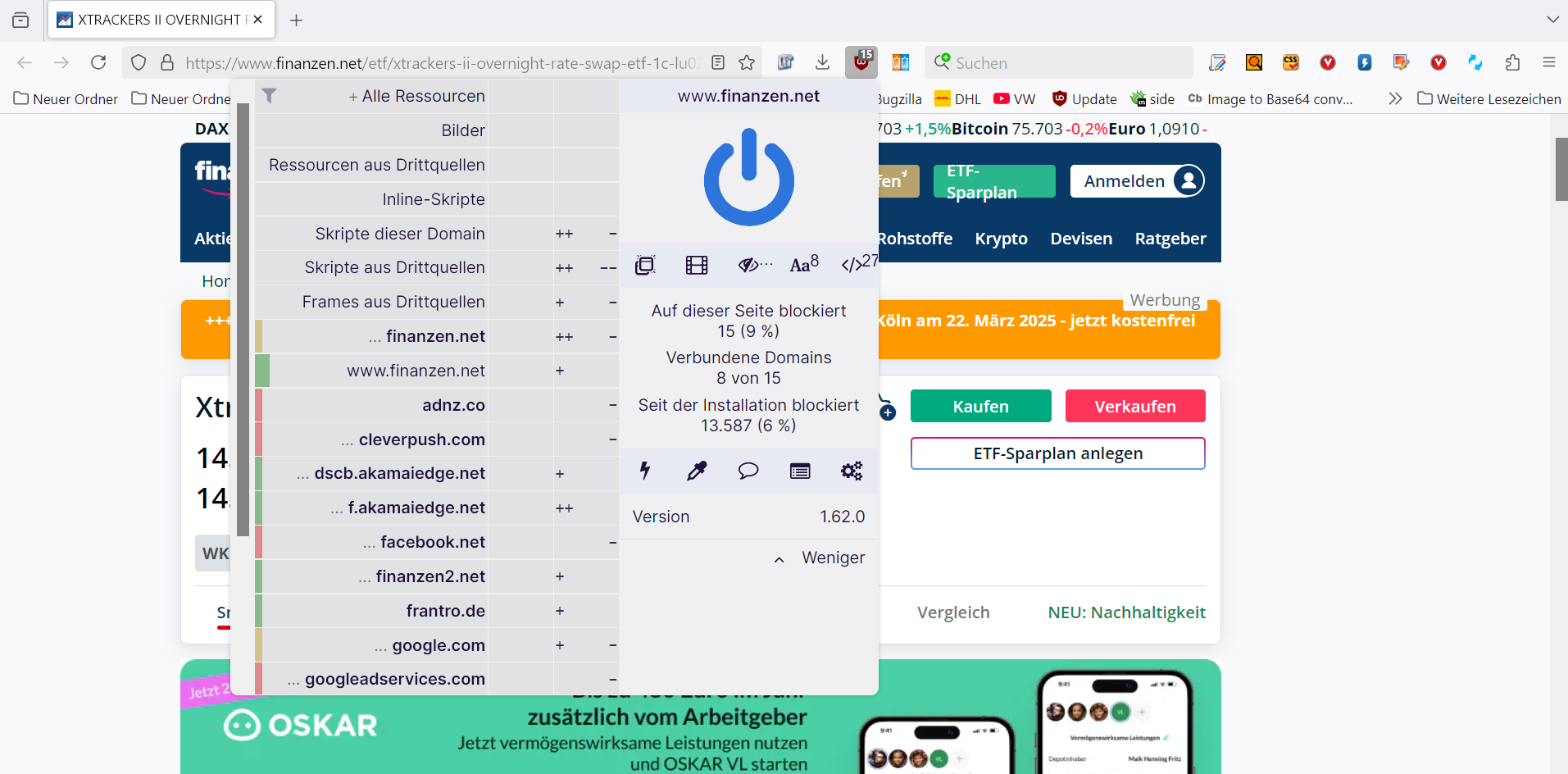Go back with the back arrow
This screenshot has width=1568, height=774.
click(25, 62)
